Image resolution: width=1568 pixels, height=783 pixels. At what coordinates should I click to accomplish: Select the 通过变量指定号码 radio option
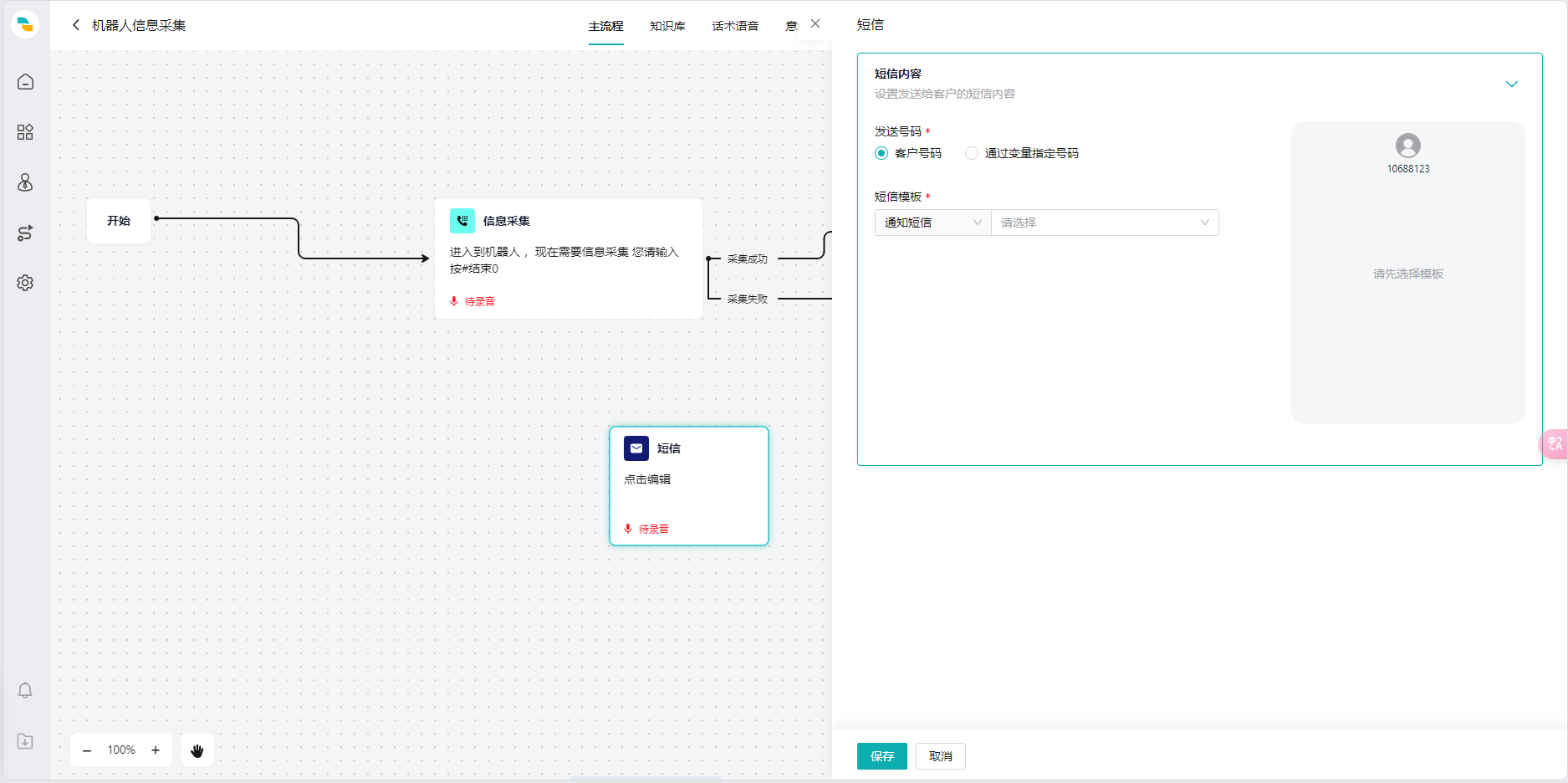[x=972, y=153]
